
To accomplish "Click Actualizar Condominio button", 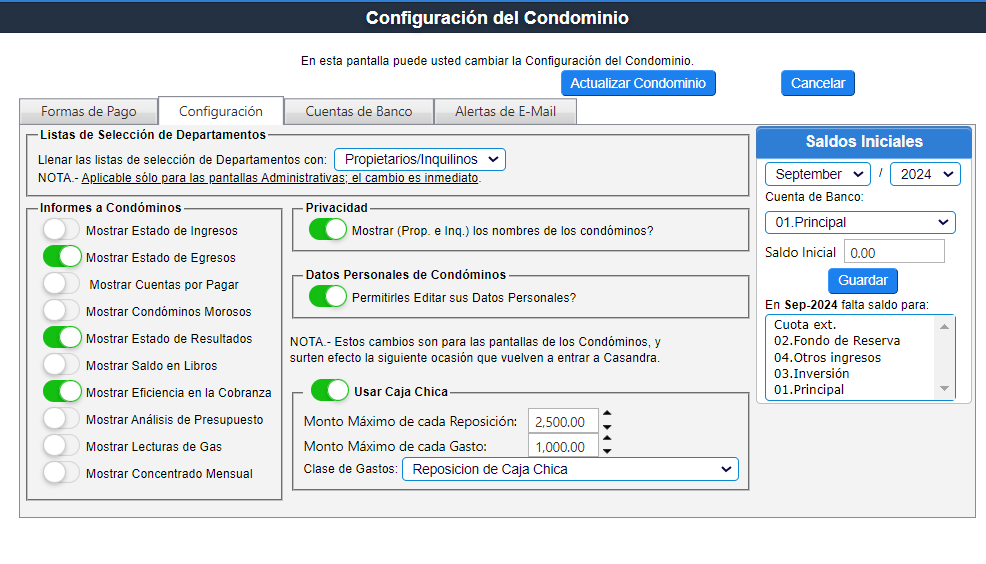I will tap(638, 83).
